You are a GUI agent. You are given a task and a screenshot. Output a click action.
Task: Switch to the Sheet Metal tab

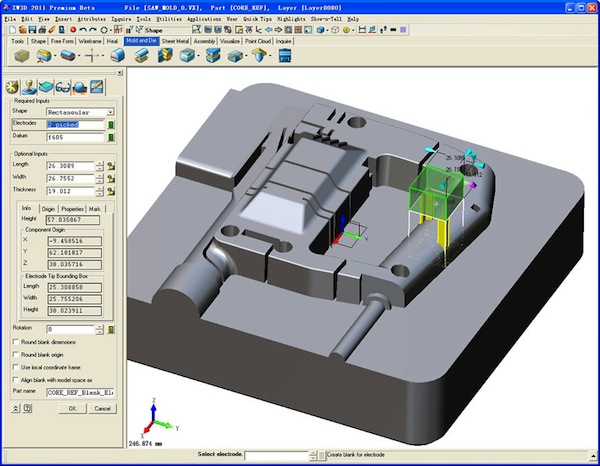point(175,41)
